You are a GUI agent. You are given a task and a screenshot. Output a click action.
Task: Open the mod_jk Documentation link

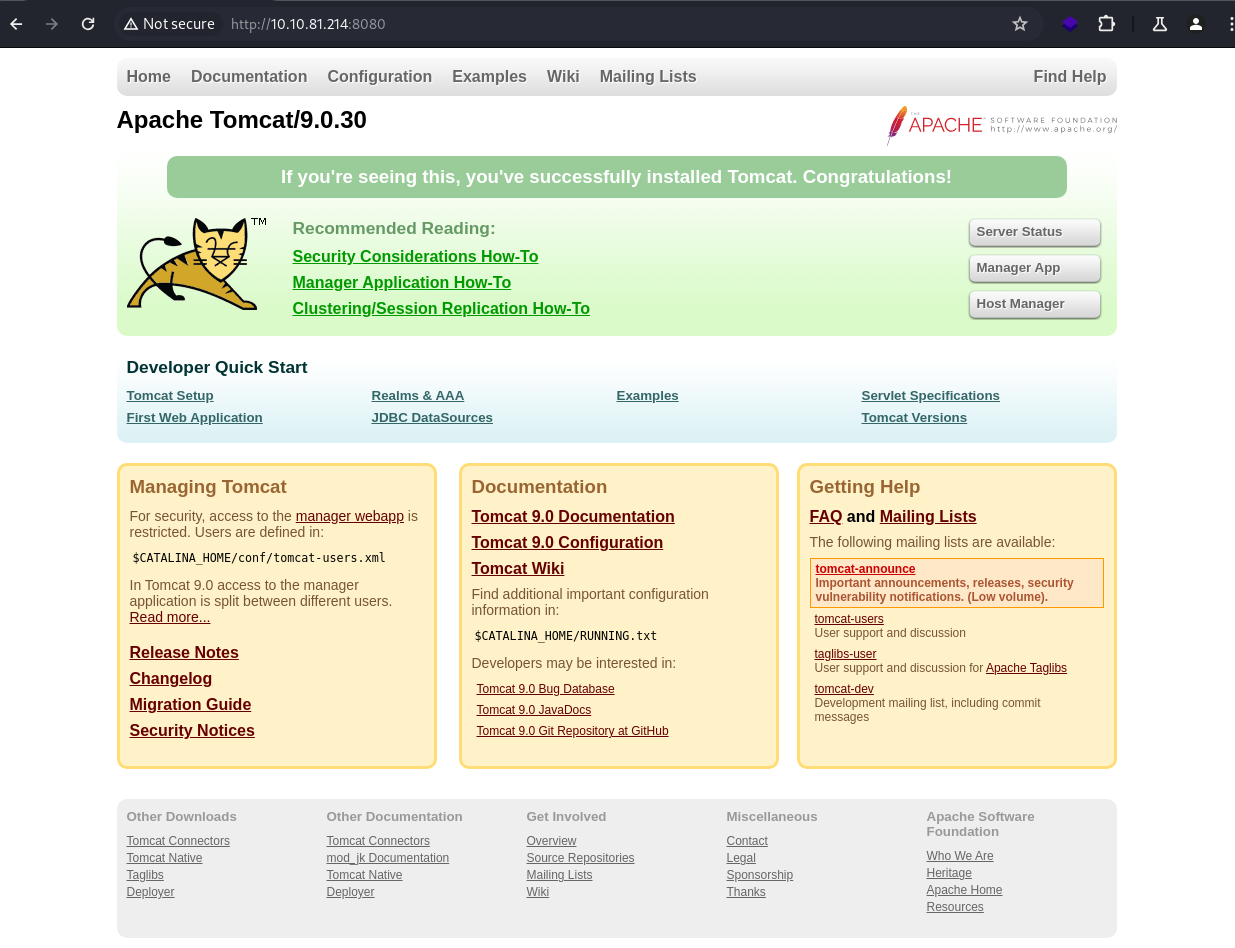(388, 858)
